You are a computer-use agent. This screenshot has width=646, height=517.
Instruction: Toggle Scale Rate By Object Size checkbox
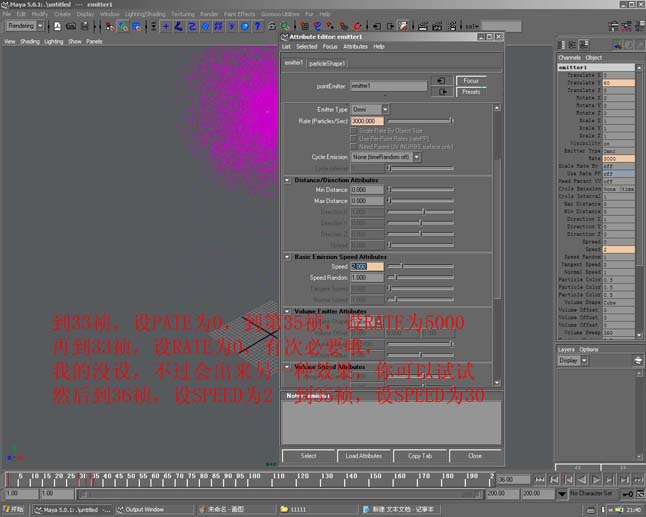click(353, 131)
